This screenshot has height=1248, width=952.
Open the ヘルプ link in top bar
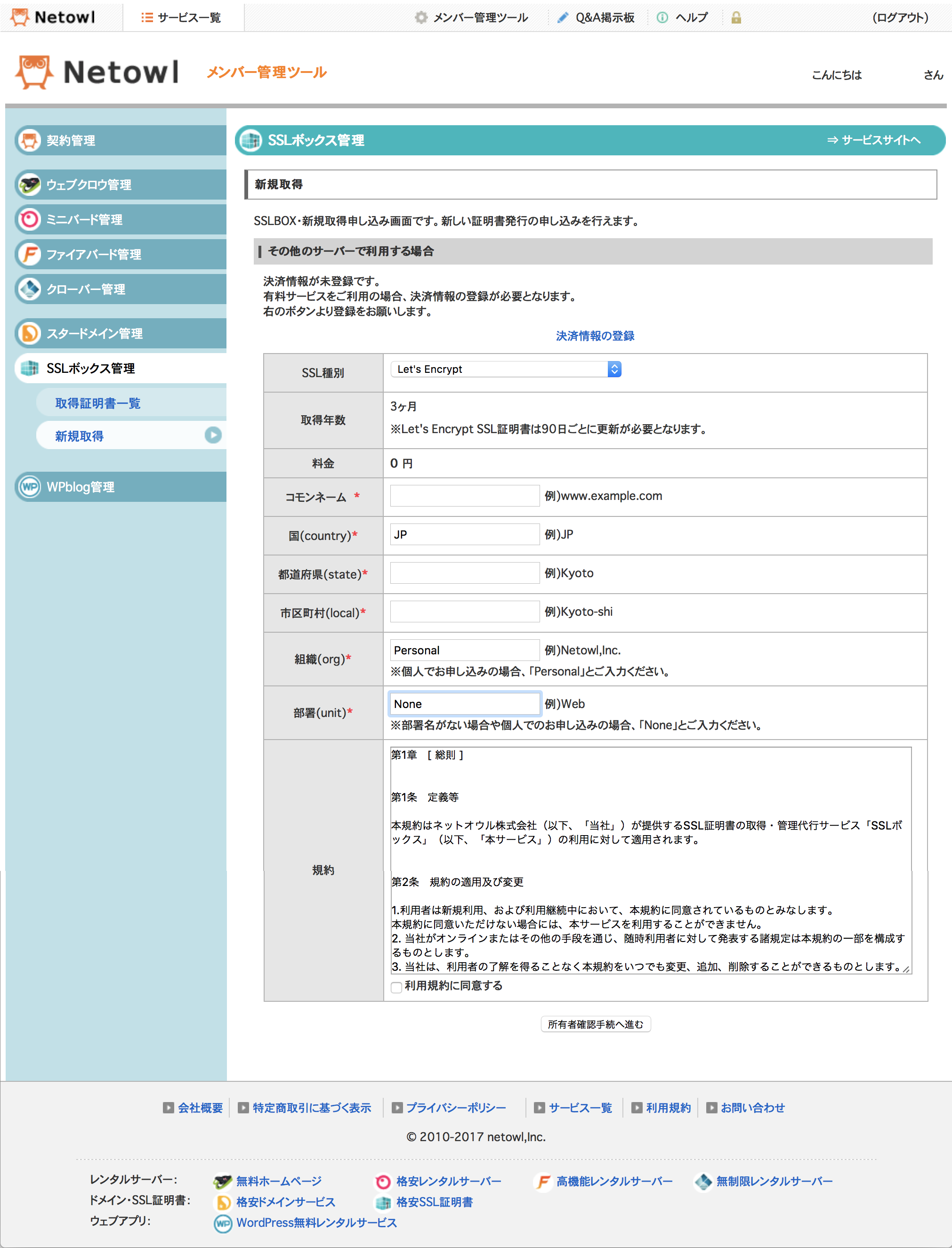[x=691, y=17]
